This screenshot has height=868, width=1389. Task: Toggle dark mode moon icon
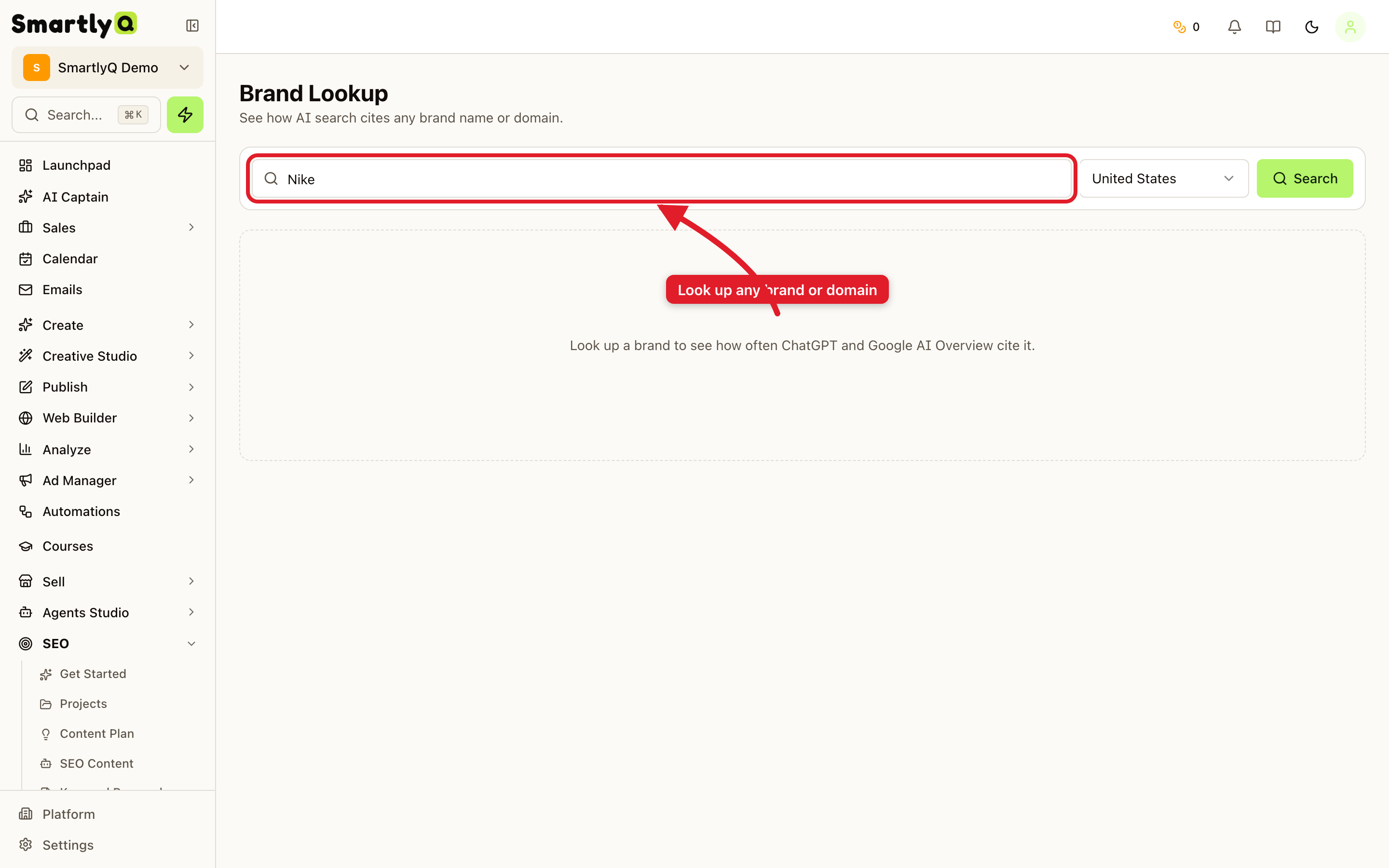pyautogui.click(x=1311, y=27)
